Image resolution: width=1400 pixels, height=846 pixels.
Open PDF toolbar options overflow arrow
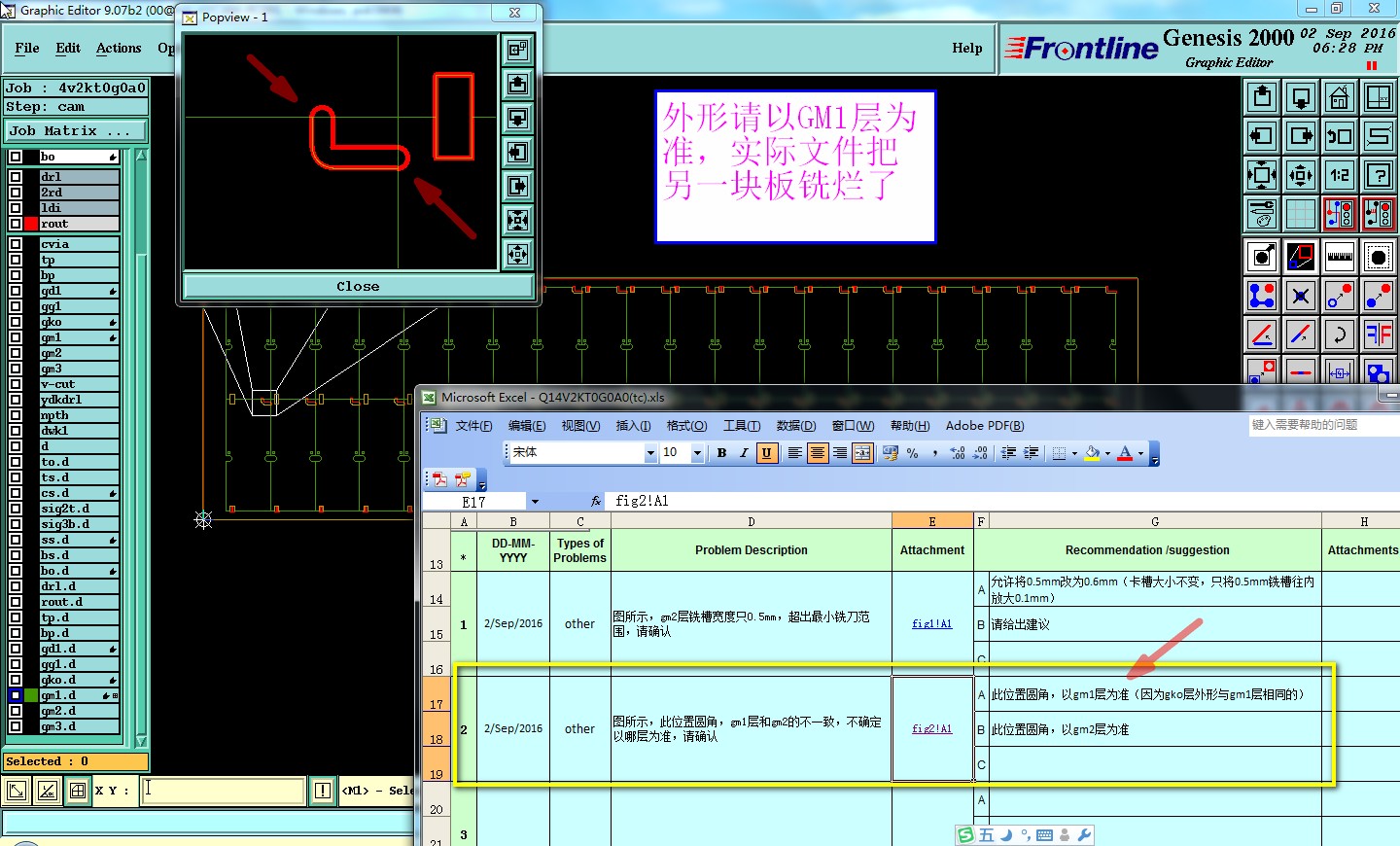tap(481, 480)
